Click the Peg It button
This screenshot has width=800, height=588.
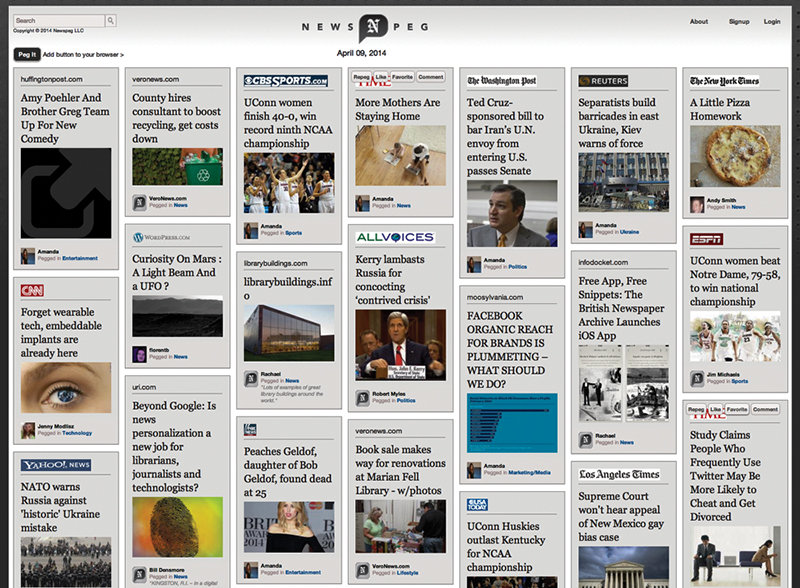pos(27,54)
